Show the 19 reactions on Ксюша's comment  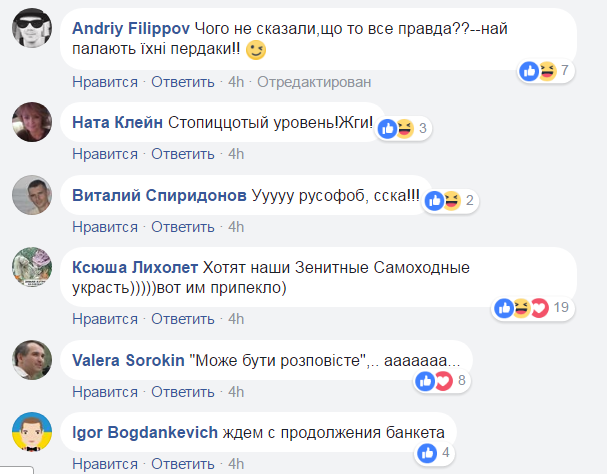pyautogui.click(x=531, y=308)
